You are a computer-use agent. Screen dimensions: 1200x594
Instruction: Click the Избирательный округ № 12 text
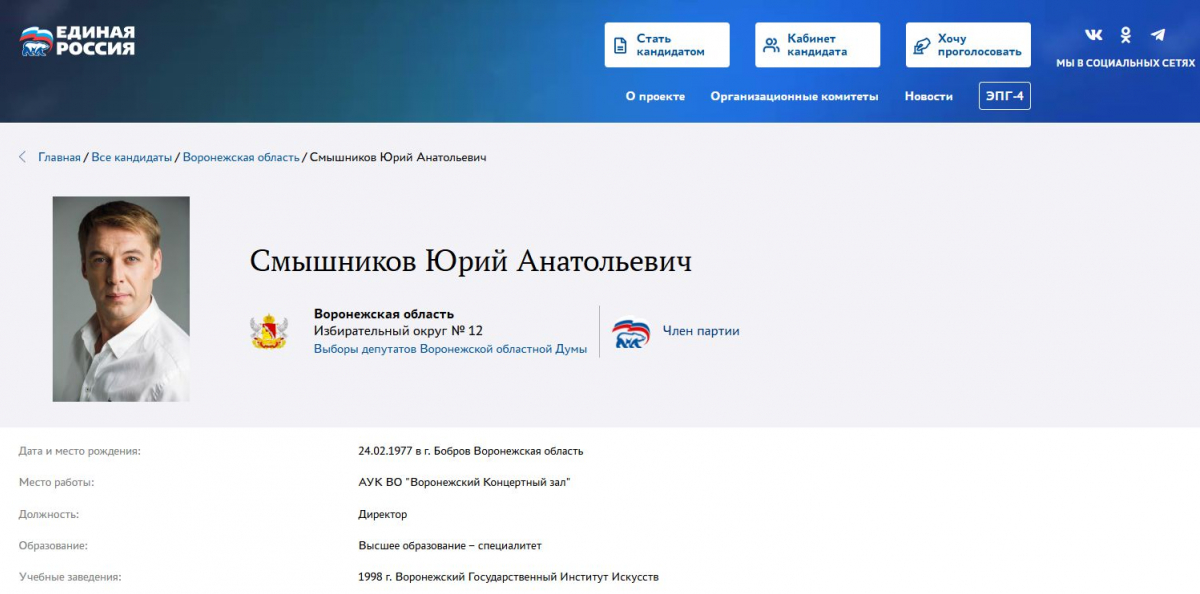pyautogui.click(x=398, y=331)
